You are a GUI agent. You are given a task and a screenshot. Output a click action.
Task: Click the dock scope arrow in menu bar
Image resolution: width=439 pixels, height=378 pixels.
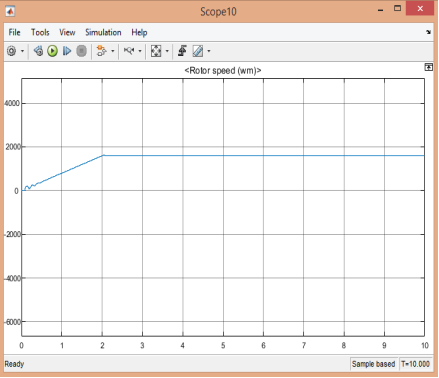pyautogui.click(x=428, y=32)
